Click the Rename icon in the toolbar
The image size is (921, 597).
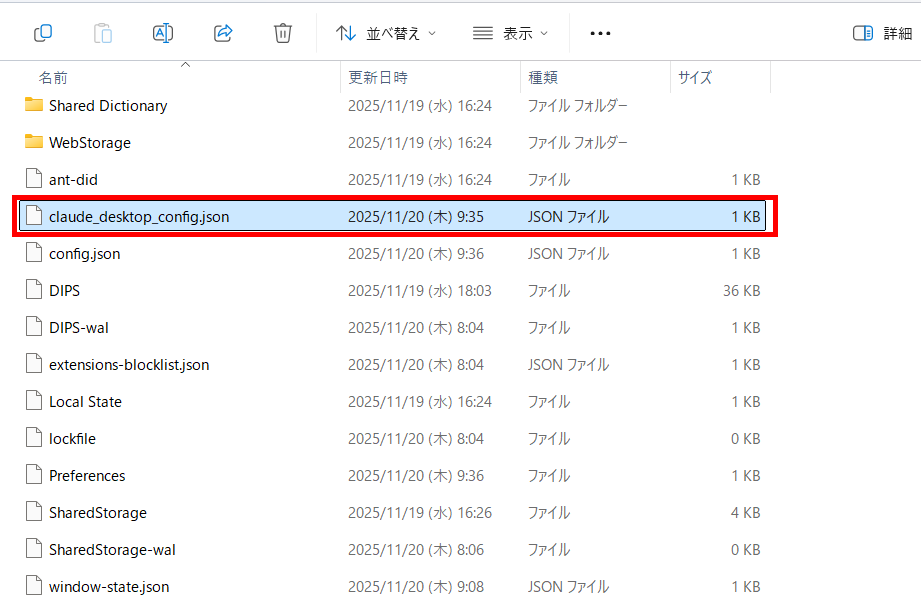[163, 33]
